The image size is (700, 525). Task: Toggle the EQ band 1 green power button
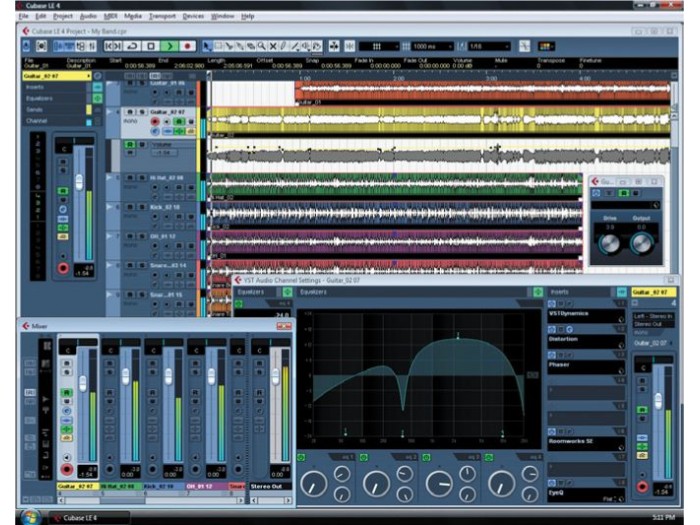(x=301, y=457)
